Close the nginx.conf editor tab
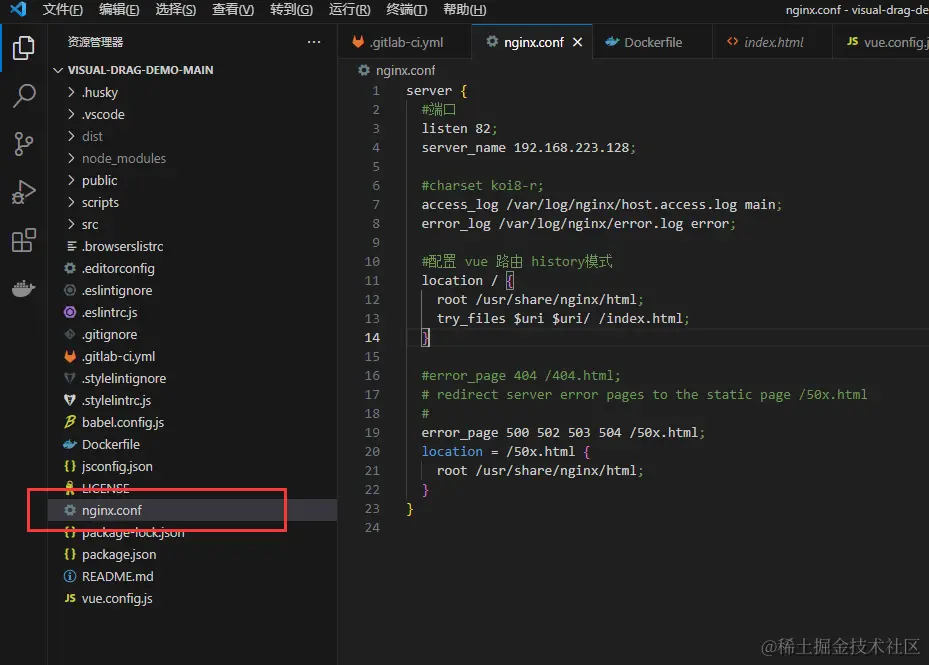 (x=577, y=42)
